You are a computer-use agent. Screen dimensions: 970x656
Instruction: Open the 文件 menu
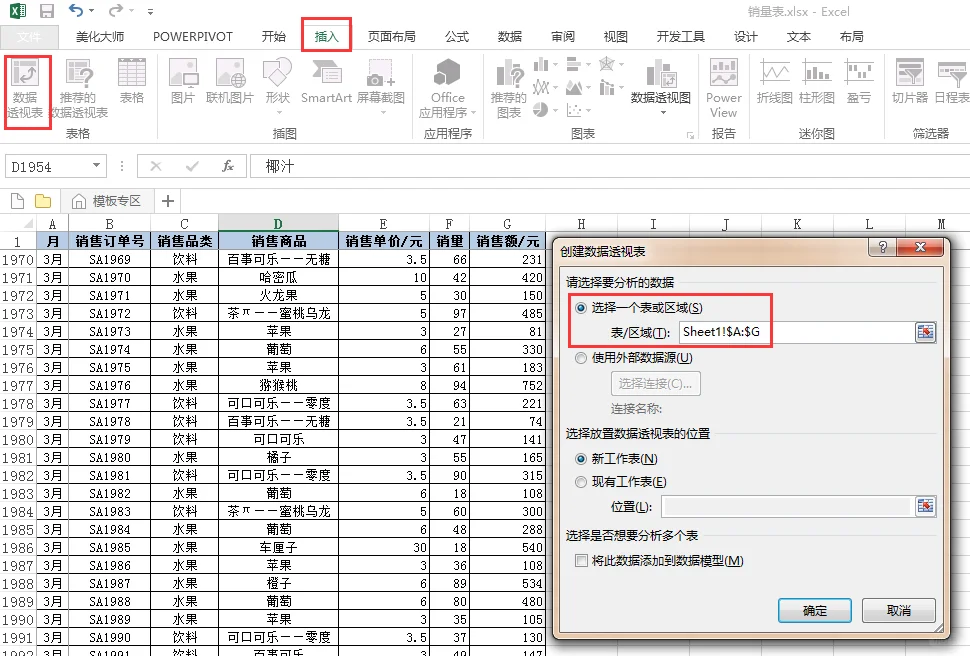pos(31,36)
